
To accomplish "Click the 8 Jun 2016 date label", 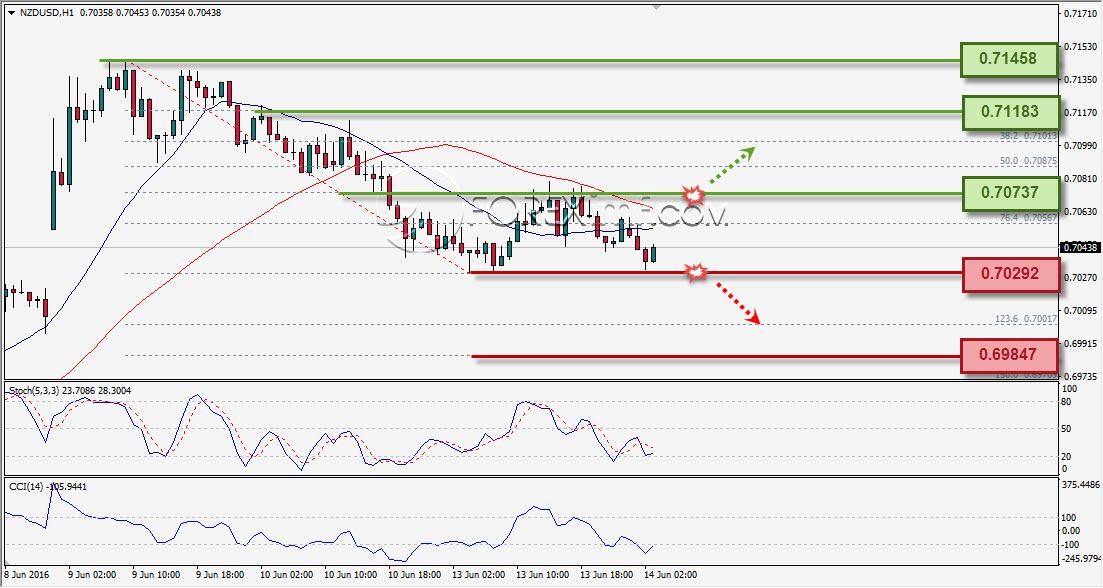I will (27, 575).
